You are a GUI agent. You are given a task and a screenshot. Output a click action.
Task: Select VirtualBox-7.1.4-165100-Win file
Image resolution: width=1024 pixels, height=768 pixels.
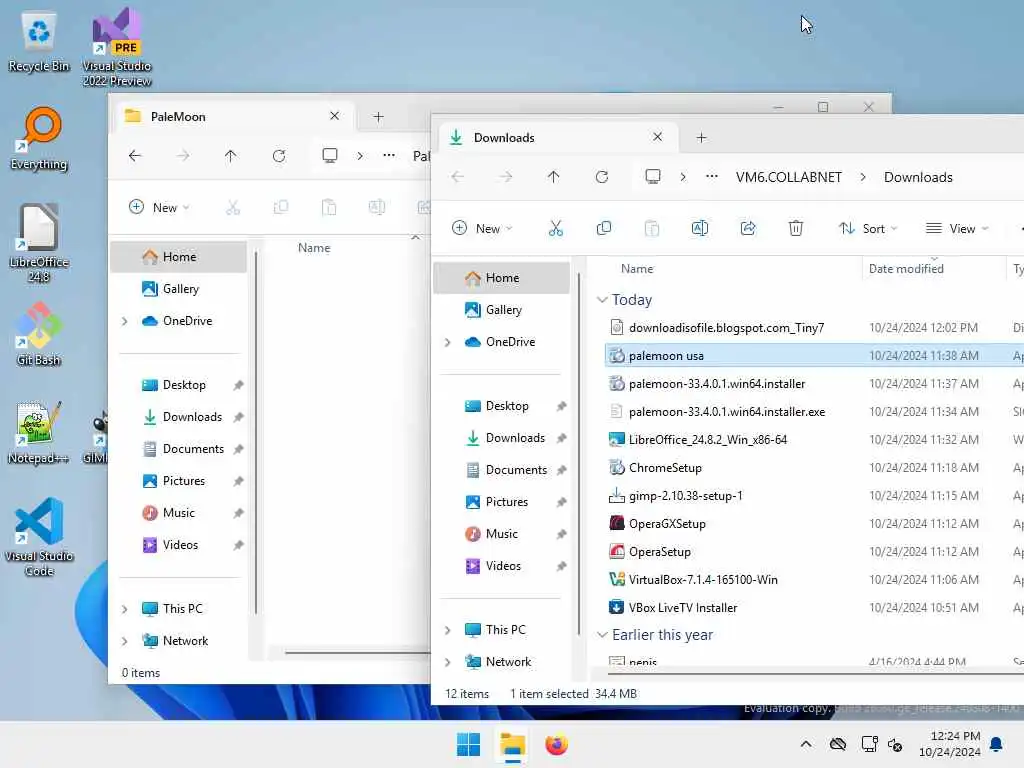(x=703, y=579)
